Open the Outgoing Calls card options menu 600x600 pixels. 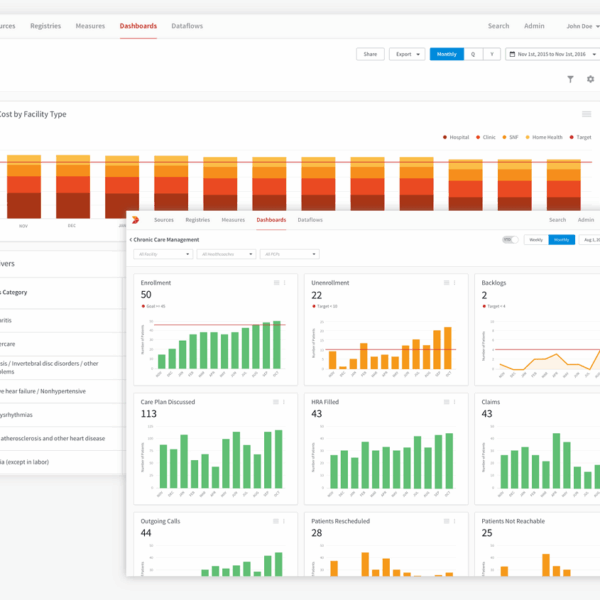pyautogui.click(x=285, y=521)
